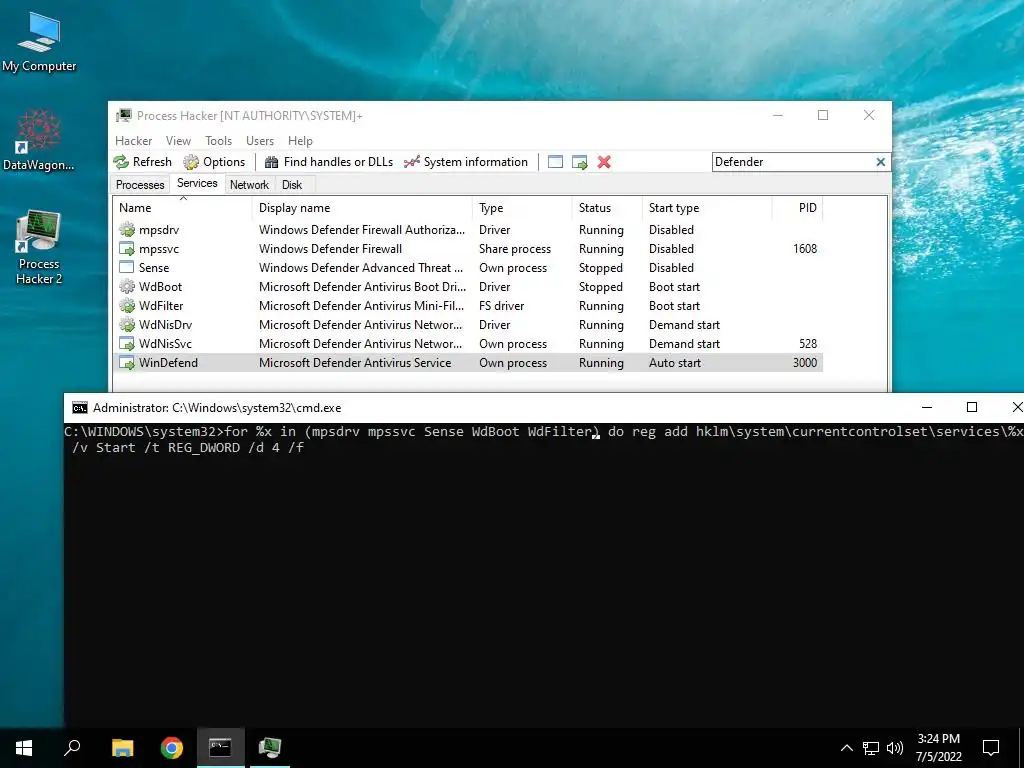Switch to the Network tab

click(249, 185)
